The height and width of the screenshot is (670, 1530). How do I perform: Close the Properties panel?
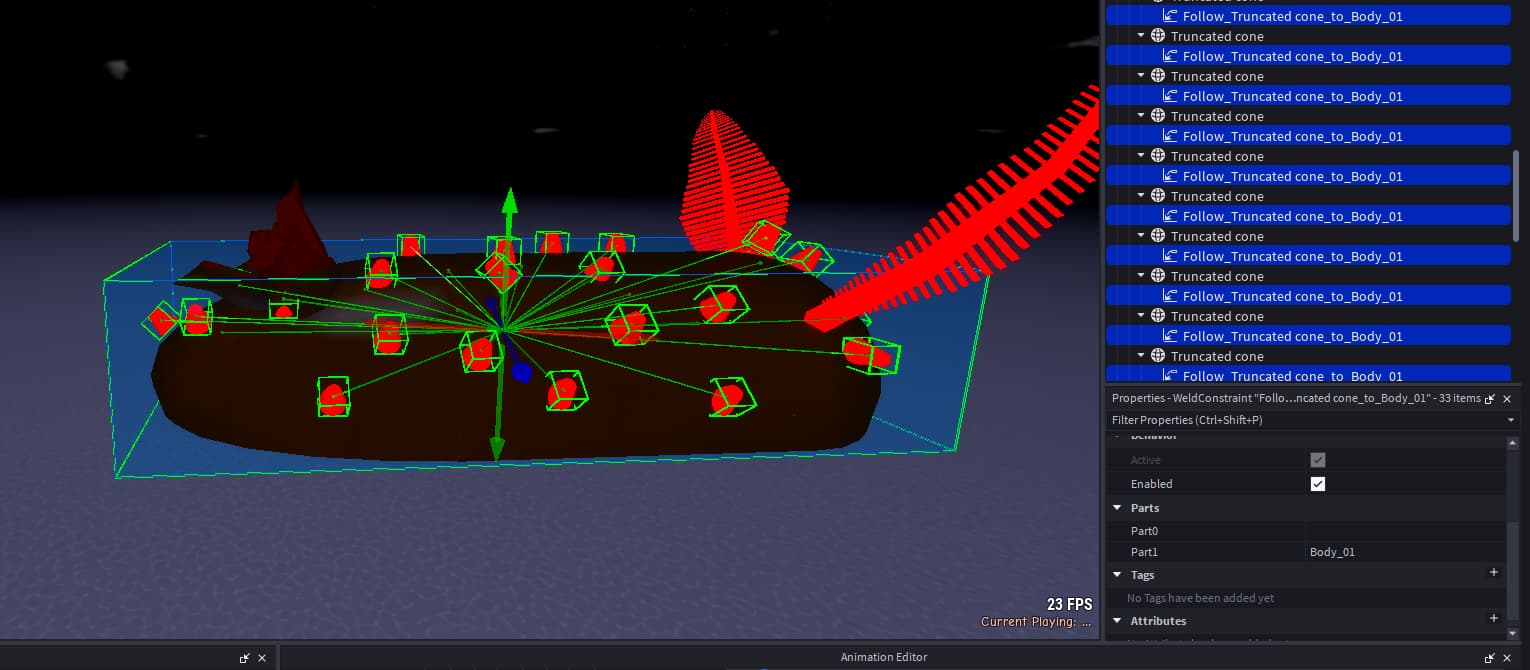click(1507, 399)
